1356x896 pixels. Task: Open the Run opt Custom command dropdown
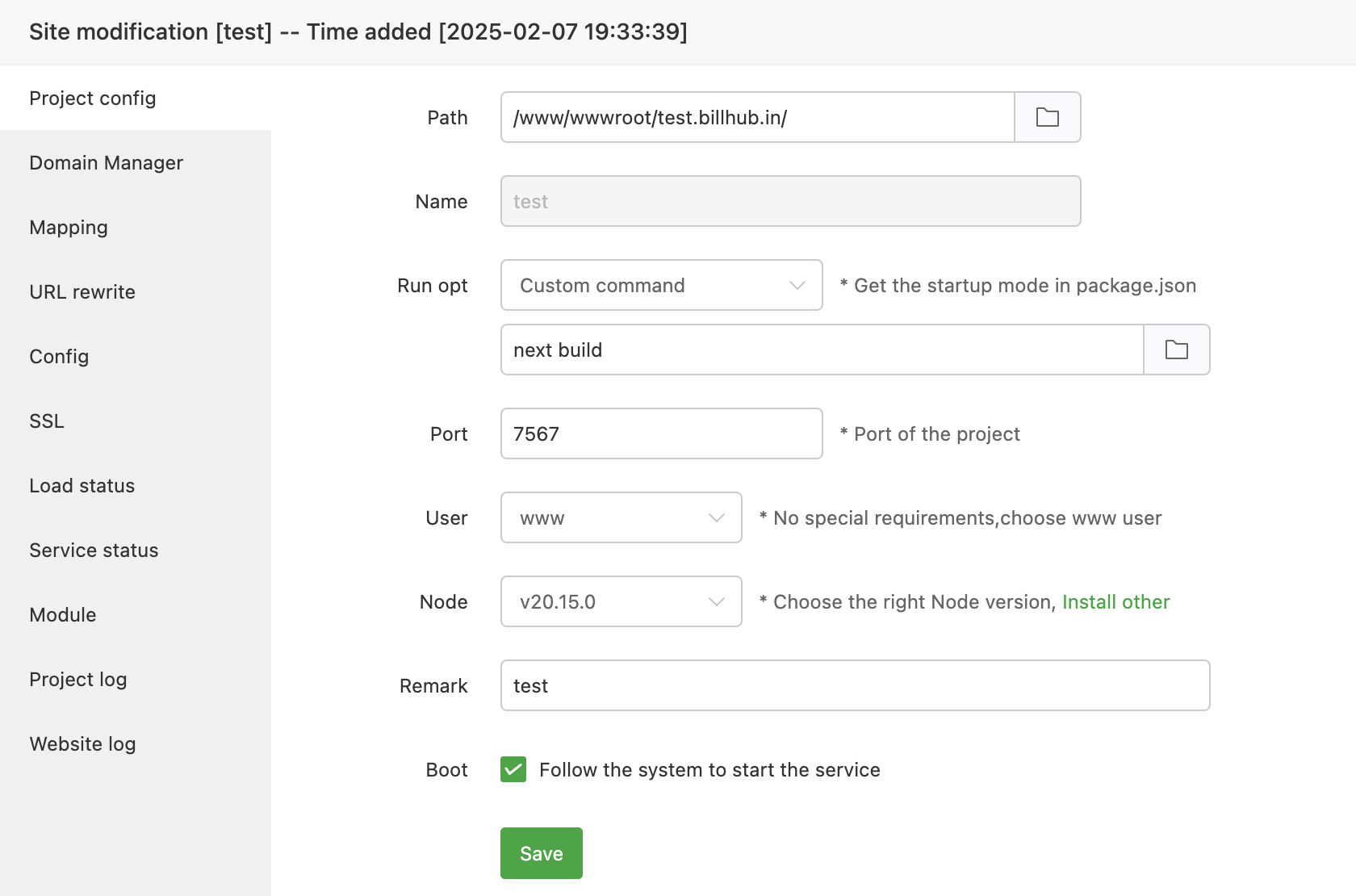coord(661,286)
